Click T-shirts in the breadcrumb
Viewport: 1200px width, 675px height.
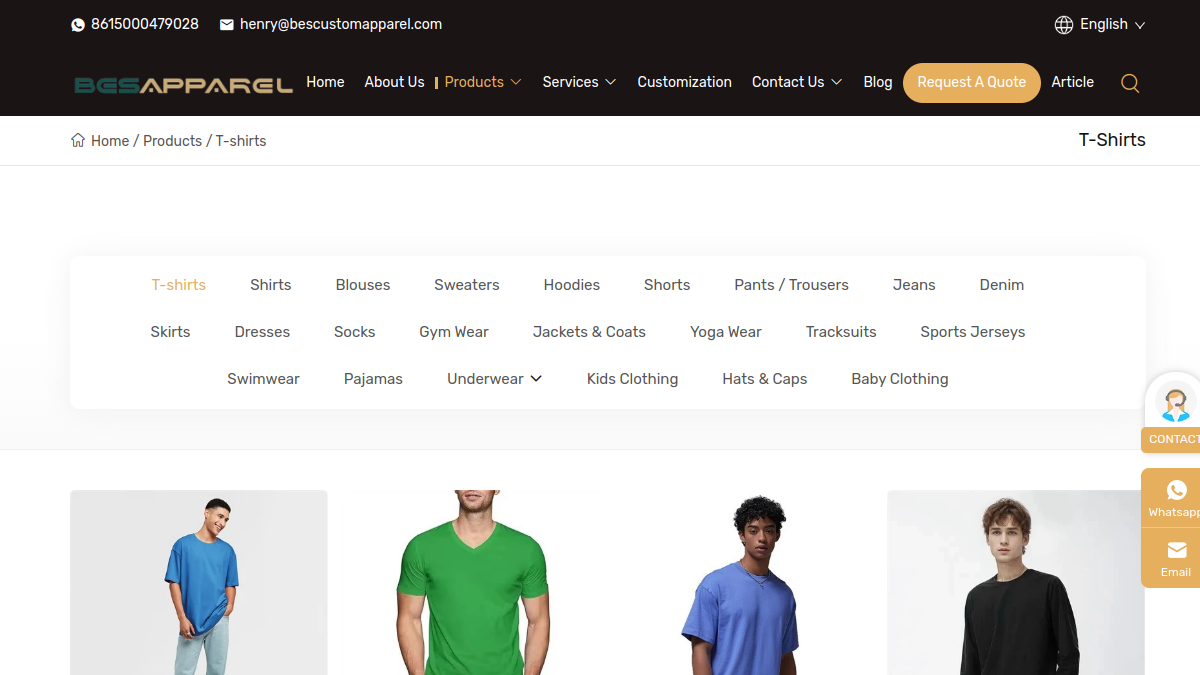click(x=241, y=141)
